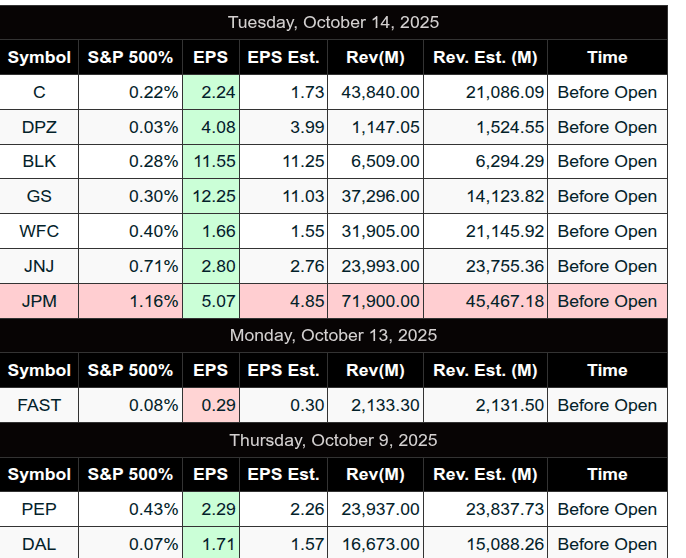Open the PEP symbol link
The image size is (686, 558).
pos(39,509)
